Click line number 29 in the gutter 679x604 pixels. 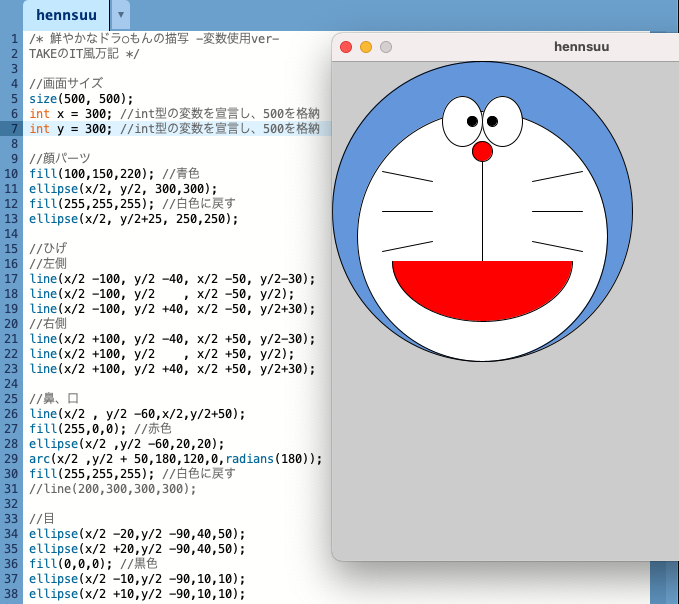click(x=11, y=459)
